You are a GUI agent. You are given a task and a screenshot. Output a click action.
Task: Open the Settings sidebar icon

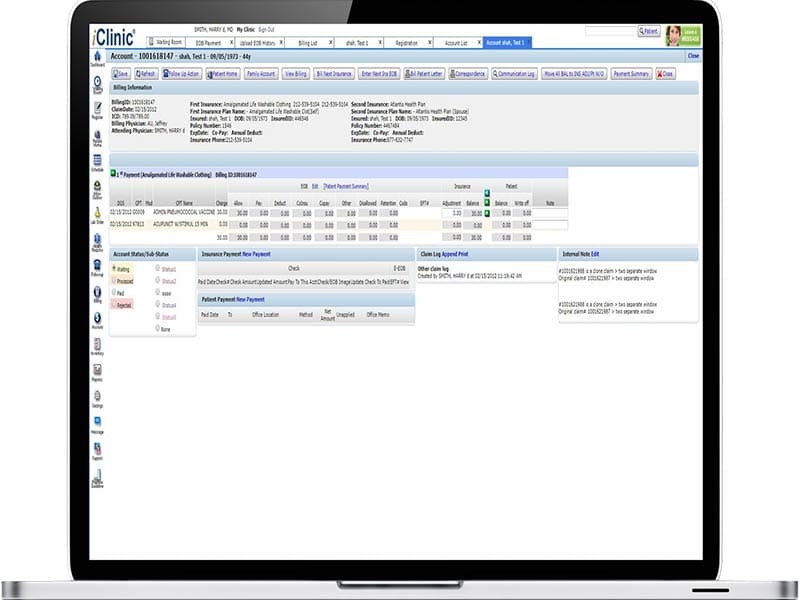97,398
